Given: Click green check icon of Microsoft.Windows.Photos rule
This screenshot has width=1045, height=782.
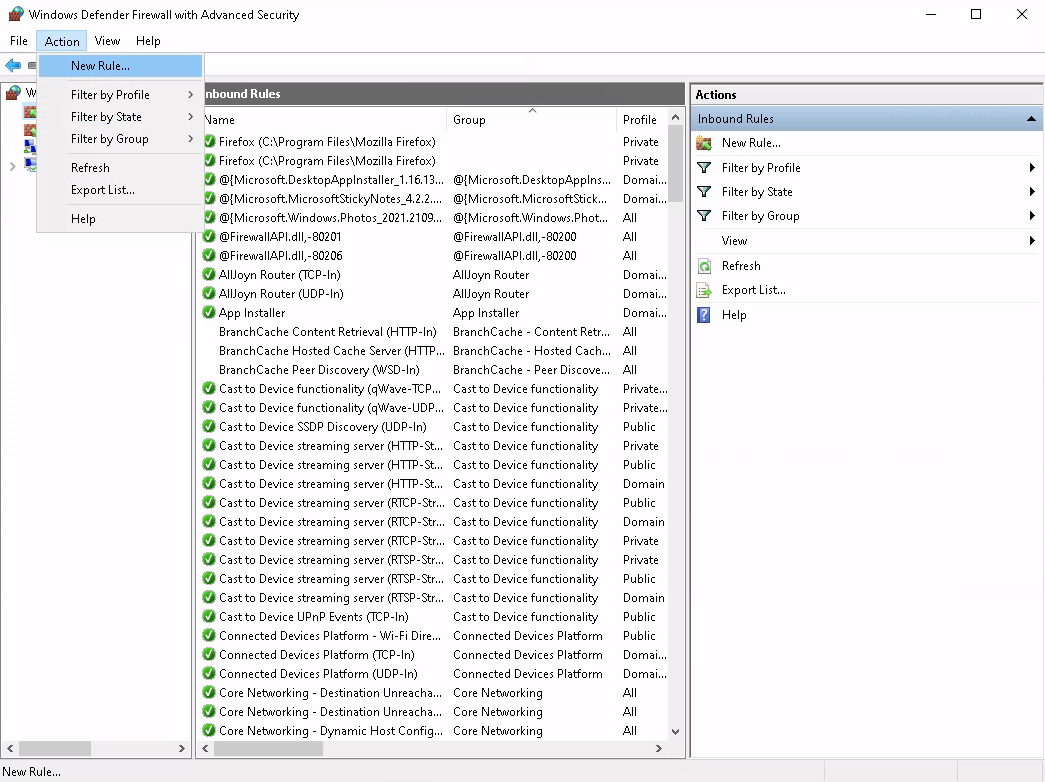Looking at the screenshot, I should [209, 217].
